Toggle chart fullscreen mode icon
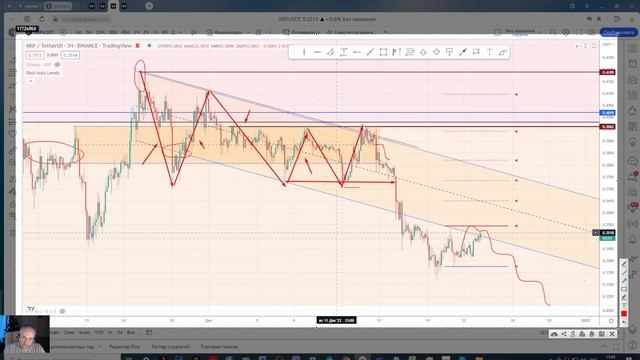Screen dimensions: 640x360 (579, 31)
